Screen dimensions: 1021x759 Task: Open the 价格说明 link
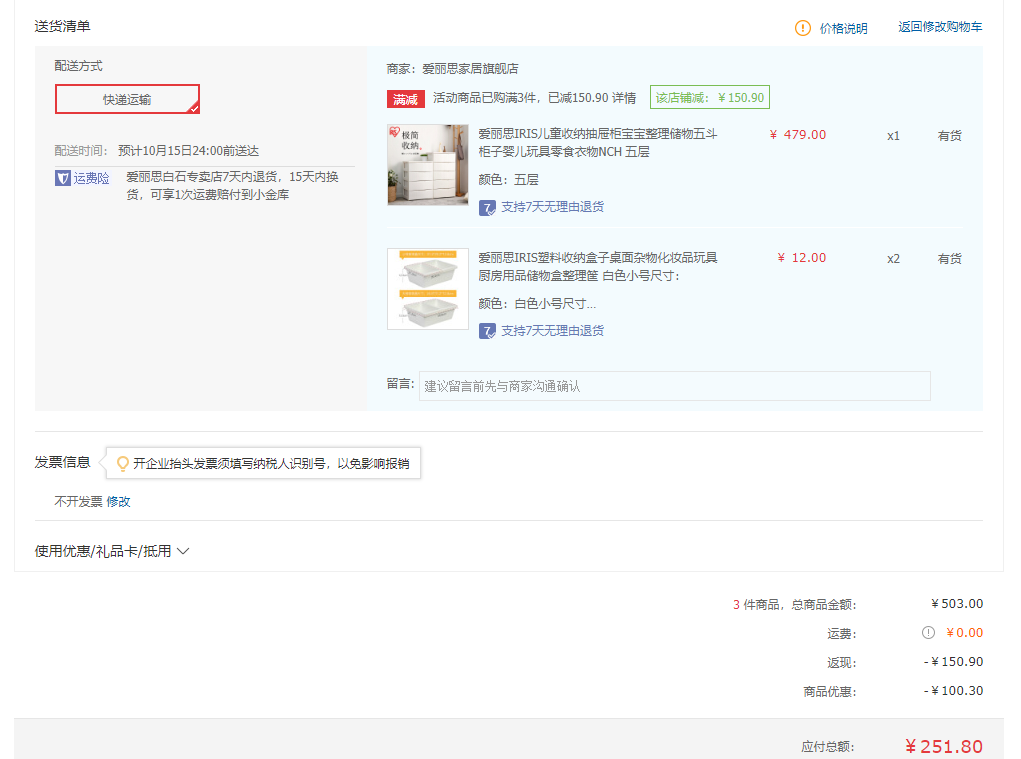[x=843, y=28]
